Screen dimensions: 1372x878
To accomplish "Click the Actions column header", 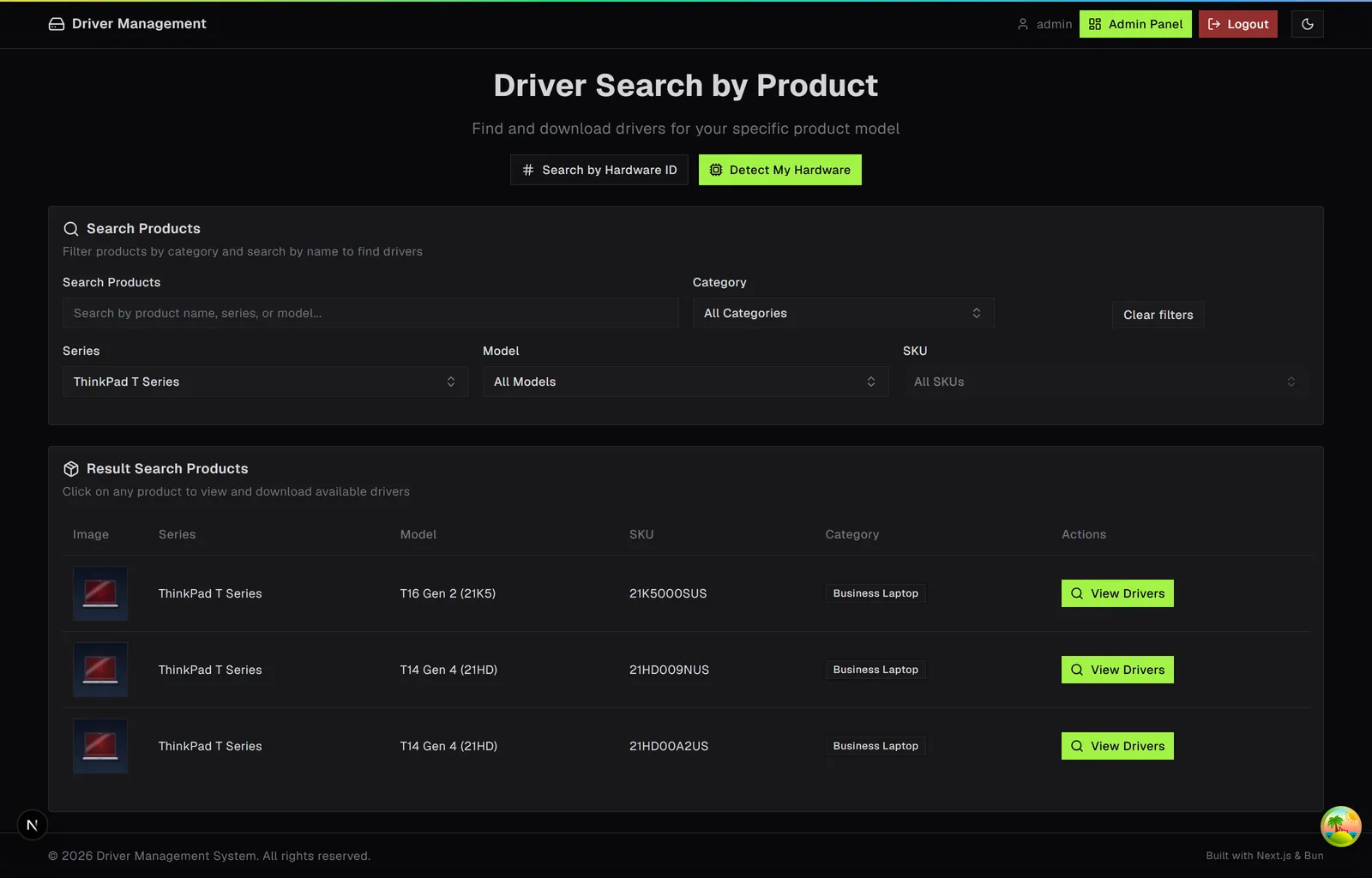I will tap(1084, 534).
